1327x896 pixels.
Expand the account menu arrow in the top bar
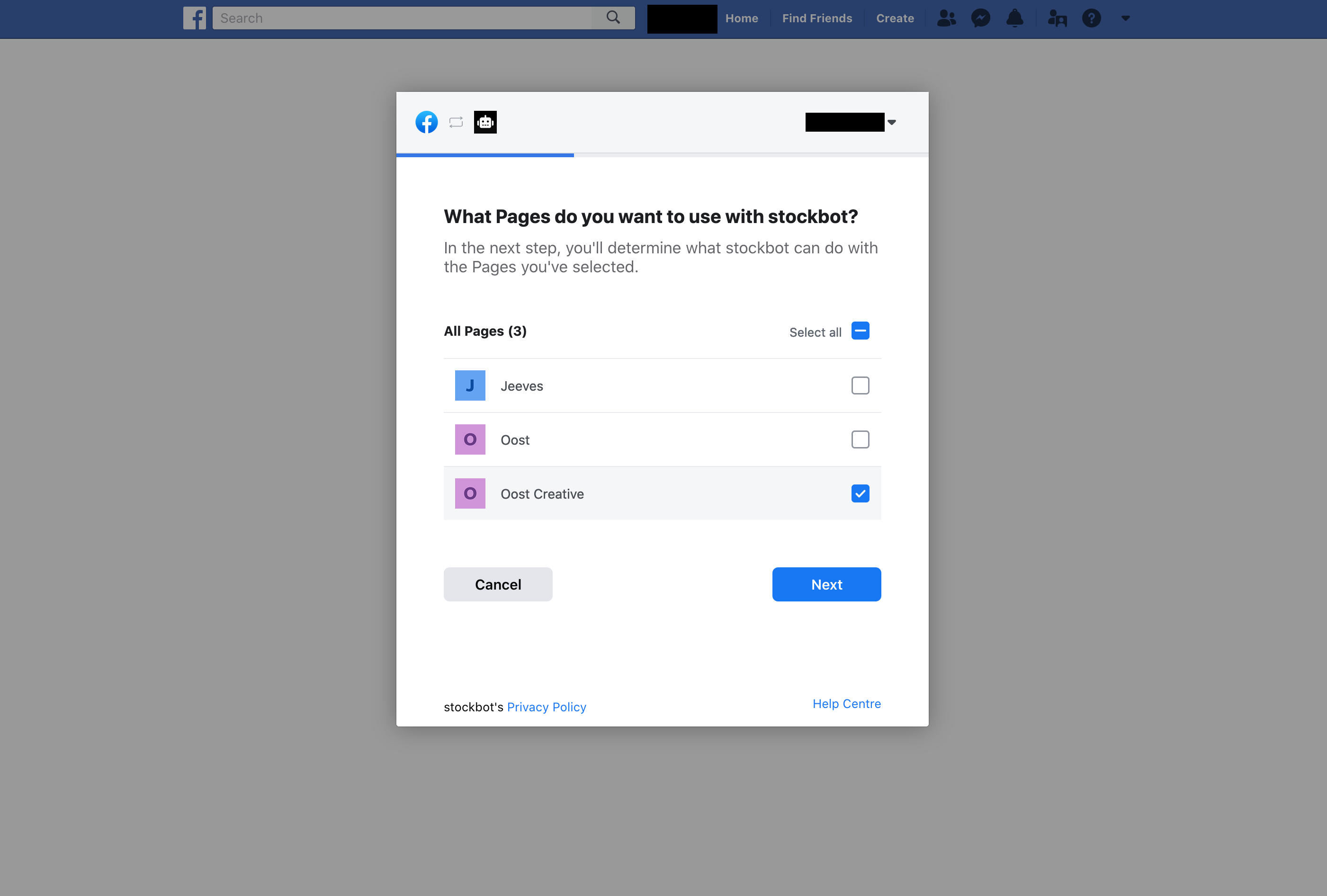[1125, 18]
